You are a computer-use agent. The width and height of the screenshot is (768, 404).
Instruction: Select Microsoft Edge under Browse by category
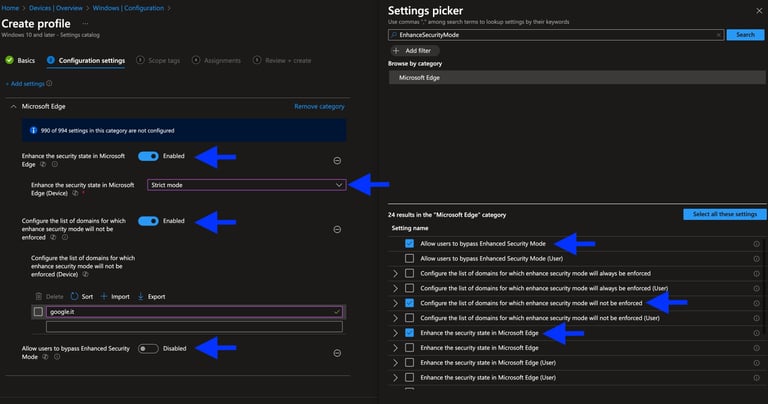(577, 77)
